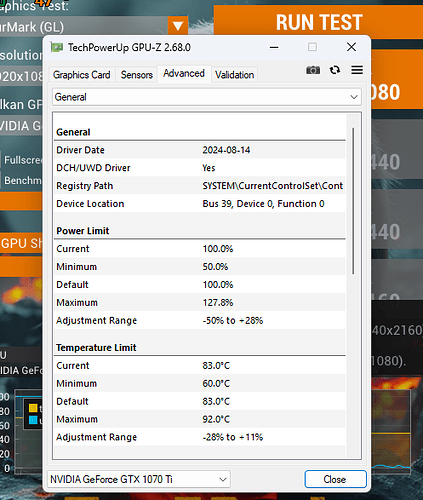The width and height of the screenshot is (423, 500).
Task: Select the Driver Date value 2024-08-14
Action: coord(226,150)
